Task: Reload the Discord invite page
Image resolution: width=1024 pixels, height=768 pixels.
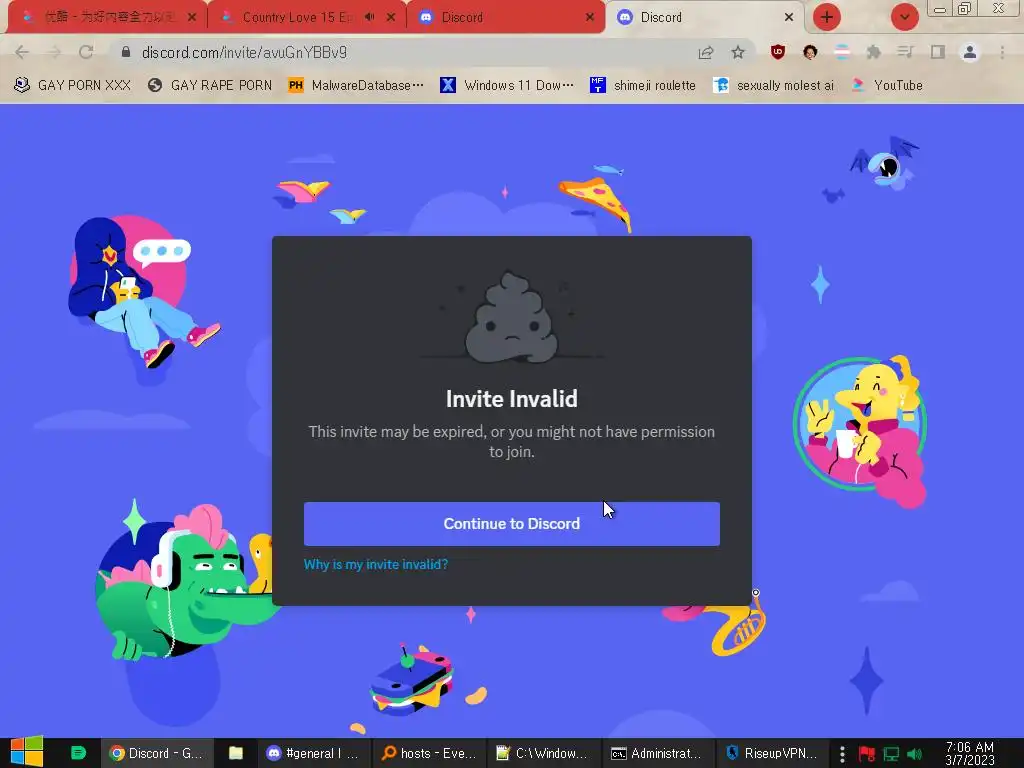Action: [86, 52]
